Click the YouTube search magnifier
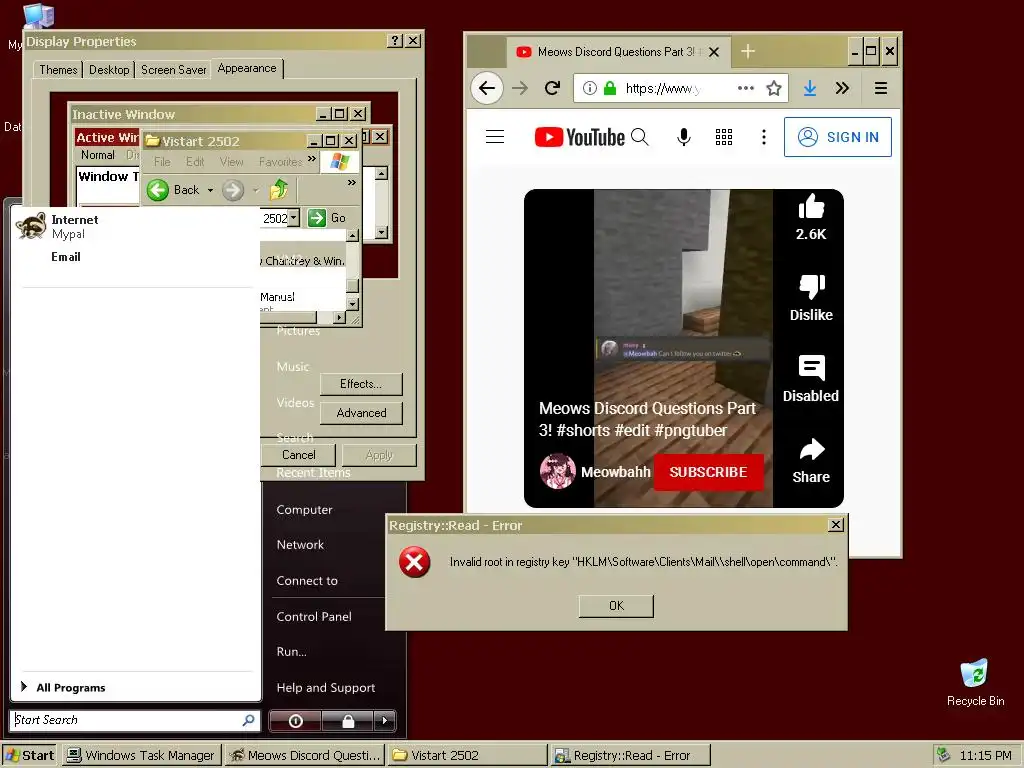 (x=640, y=136)
